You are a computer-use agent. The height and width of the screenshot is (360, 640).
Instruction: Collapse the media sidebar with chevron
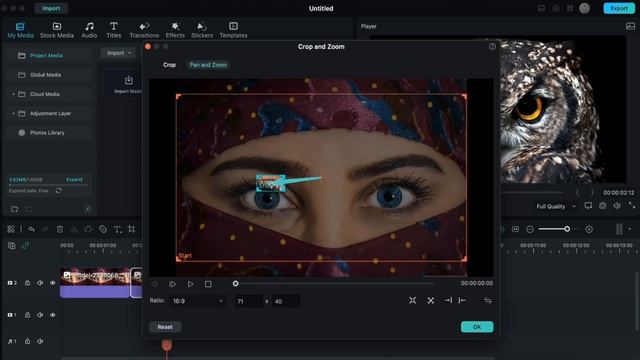[88, 209]
